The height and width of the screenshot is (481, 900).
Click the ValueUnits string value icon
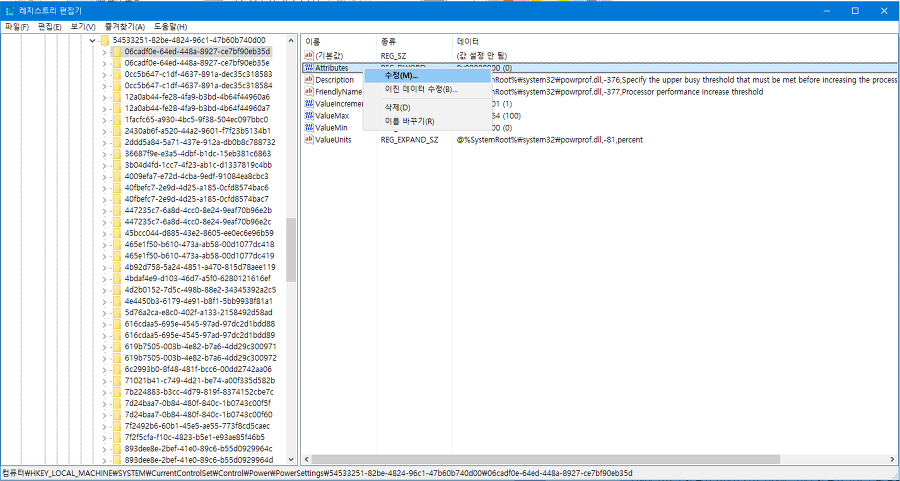pos(310,140)
